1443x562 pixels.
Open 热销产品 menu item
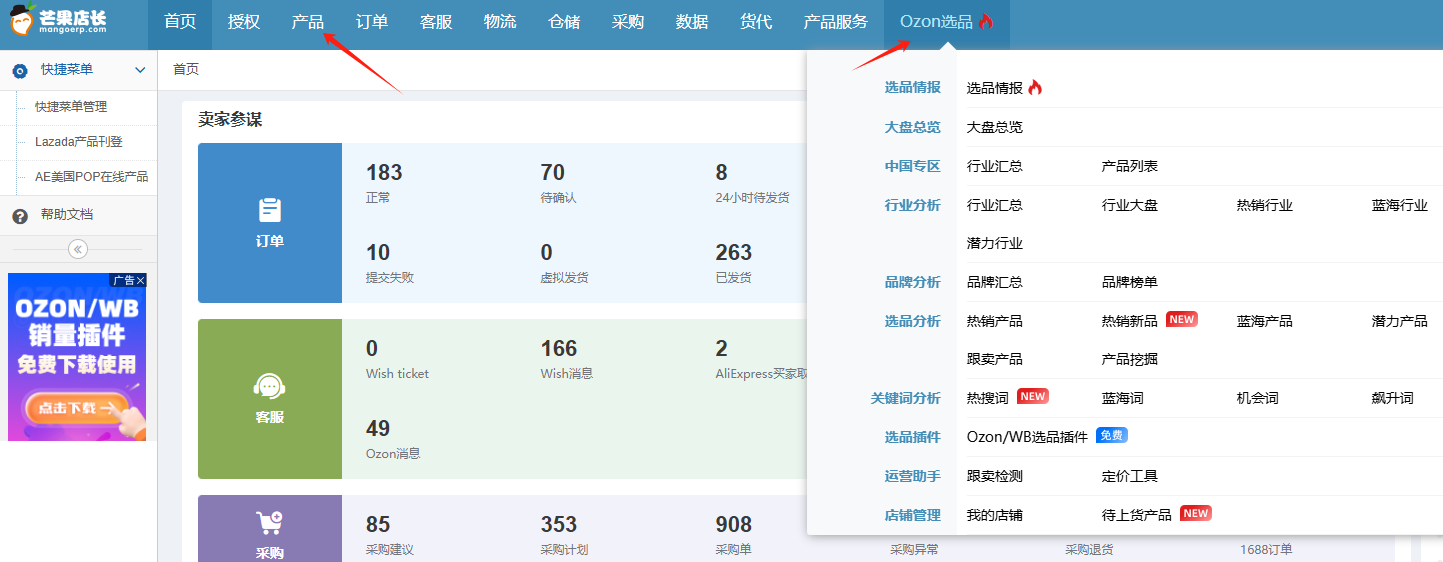click(x=995, y=321)
